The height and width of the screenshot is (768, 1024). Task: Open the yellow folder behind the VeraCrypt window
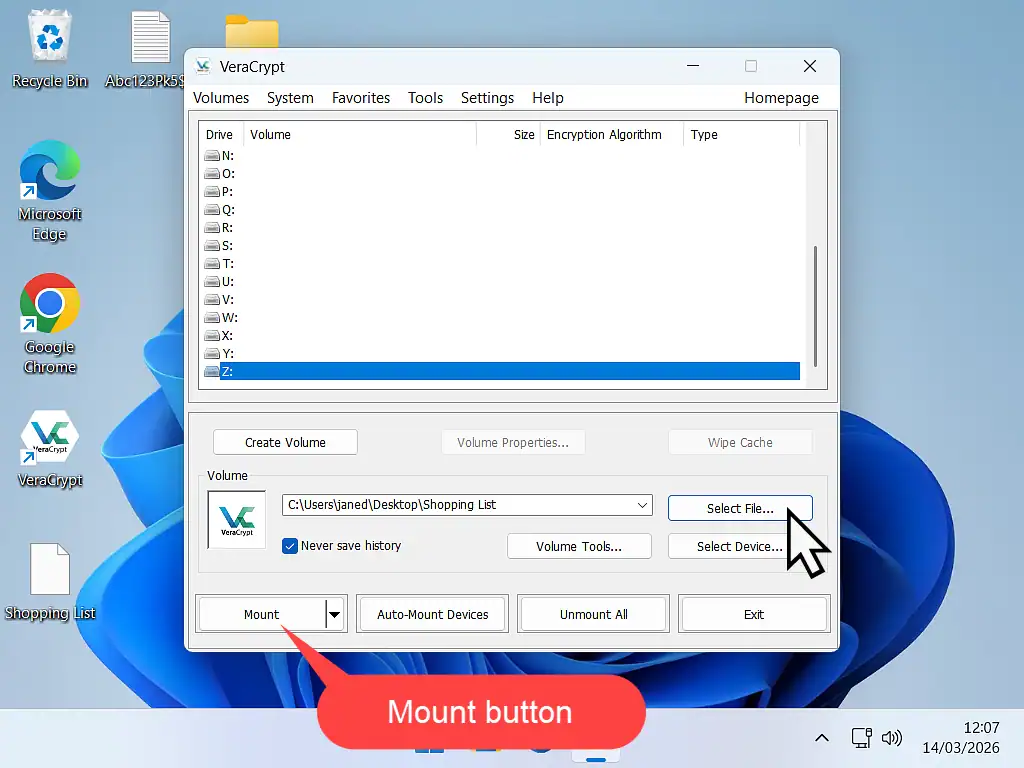pyautogui.click(x=252, y=30)
